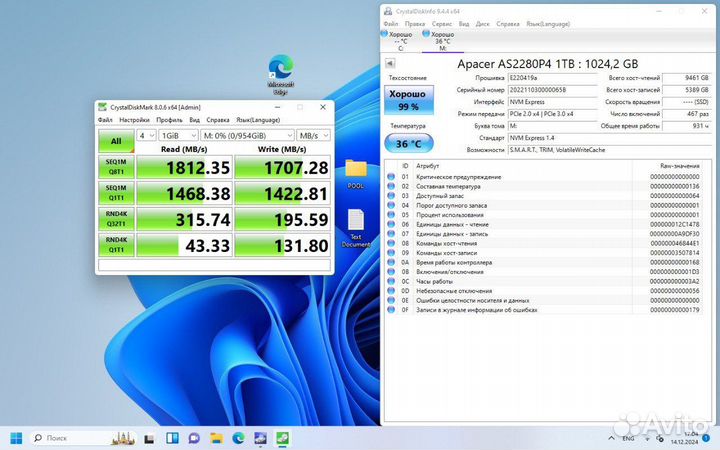Screen dimensions: 720x450
Task: Open the drive dropdown showing M: 0% (0/954GiB)
Action: click(247, 135)
